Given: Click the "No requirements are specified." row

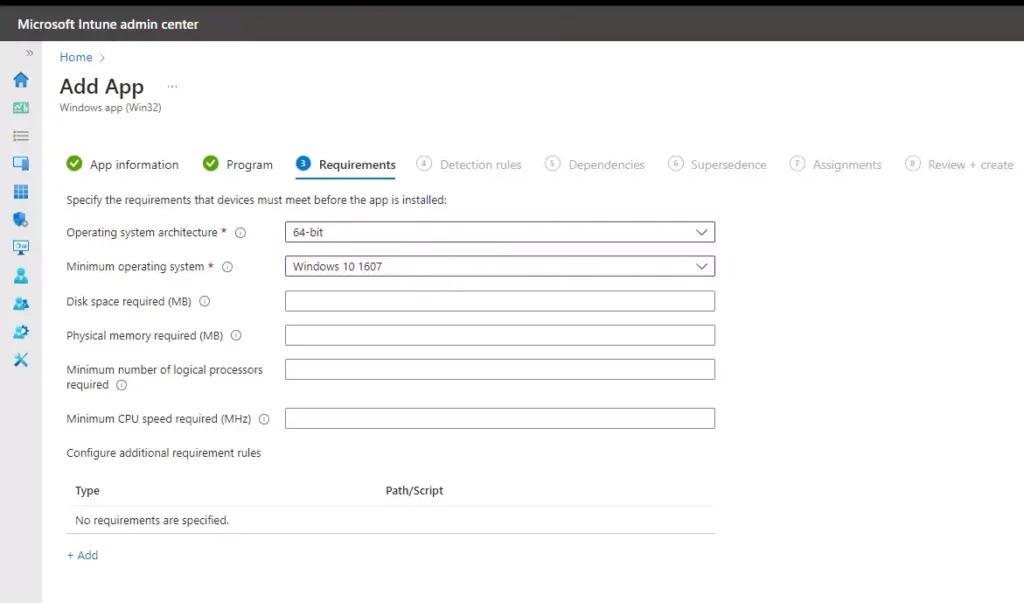Looking at the screenshot, I should (x=391, y=520).
